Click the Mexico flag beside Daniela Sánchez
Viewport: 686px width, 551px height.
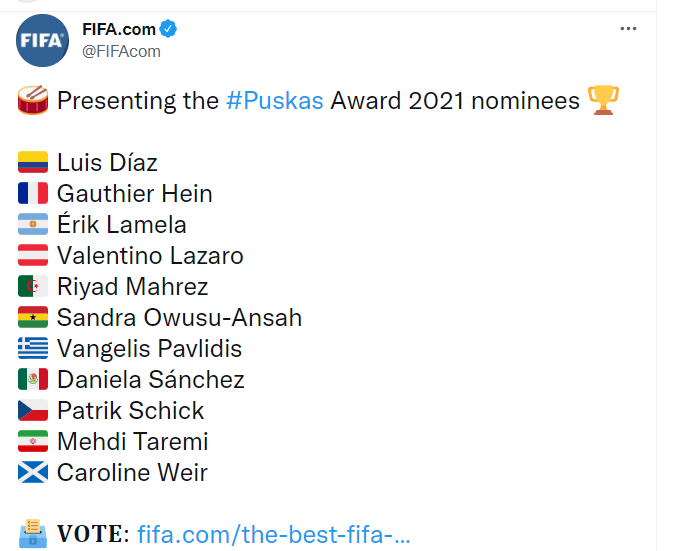point(33,380)
